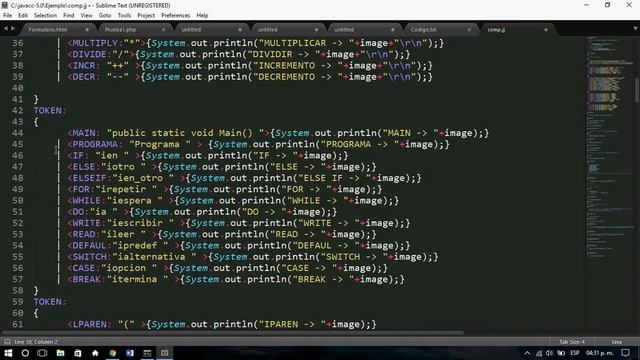Click the horizontal scrollbar at the bottom

233,333
